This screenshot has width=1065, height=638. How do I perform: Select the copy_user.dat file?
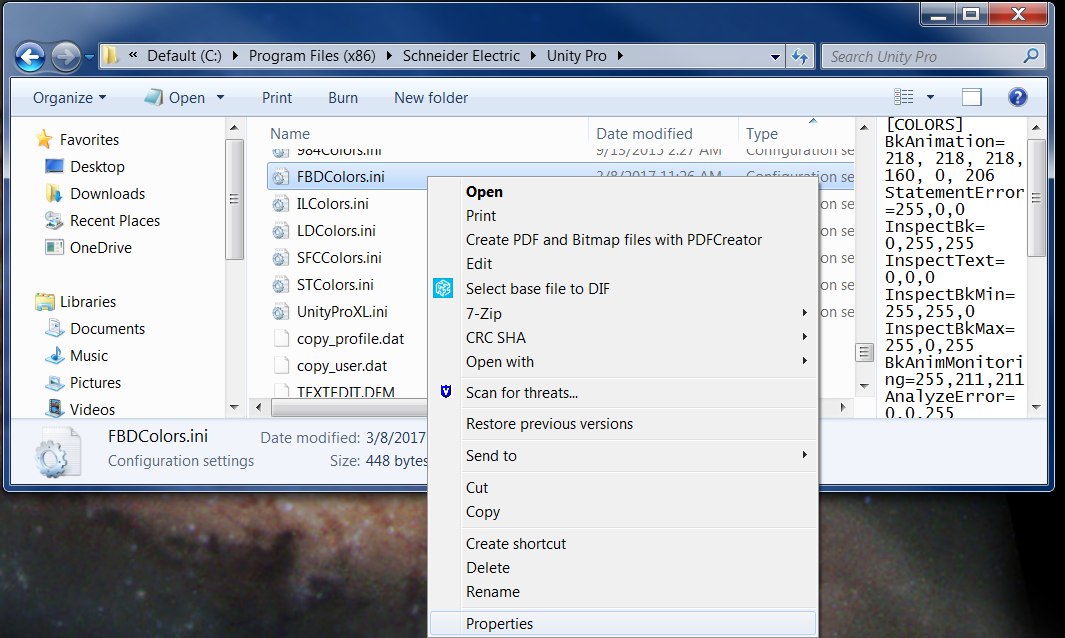pyautogui.click(x=342, y=366)
